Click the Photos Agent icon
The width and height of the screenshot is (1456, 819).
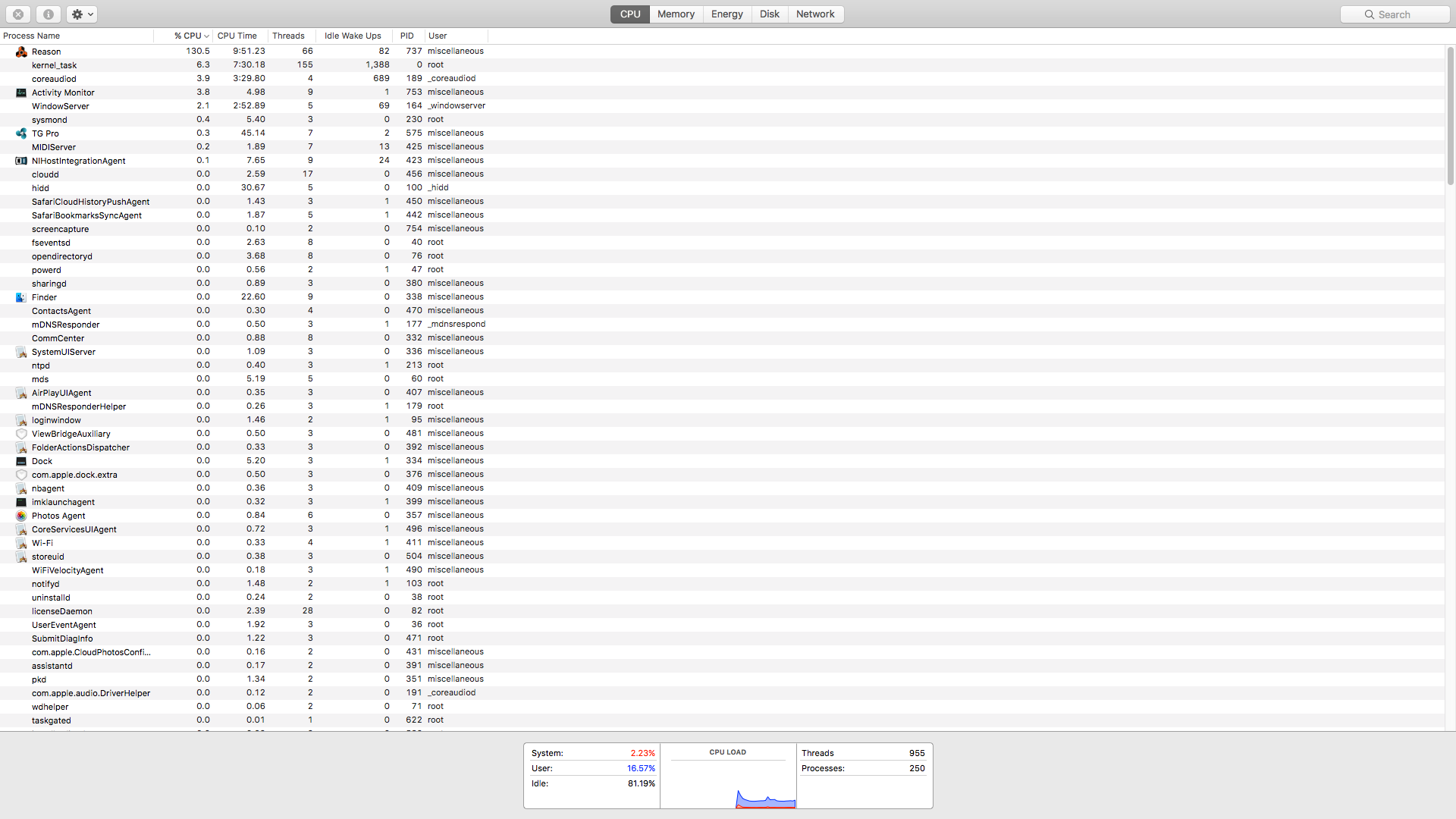21,516
